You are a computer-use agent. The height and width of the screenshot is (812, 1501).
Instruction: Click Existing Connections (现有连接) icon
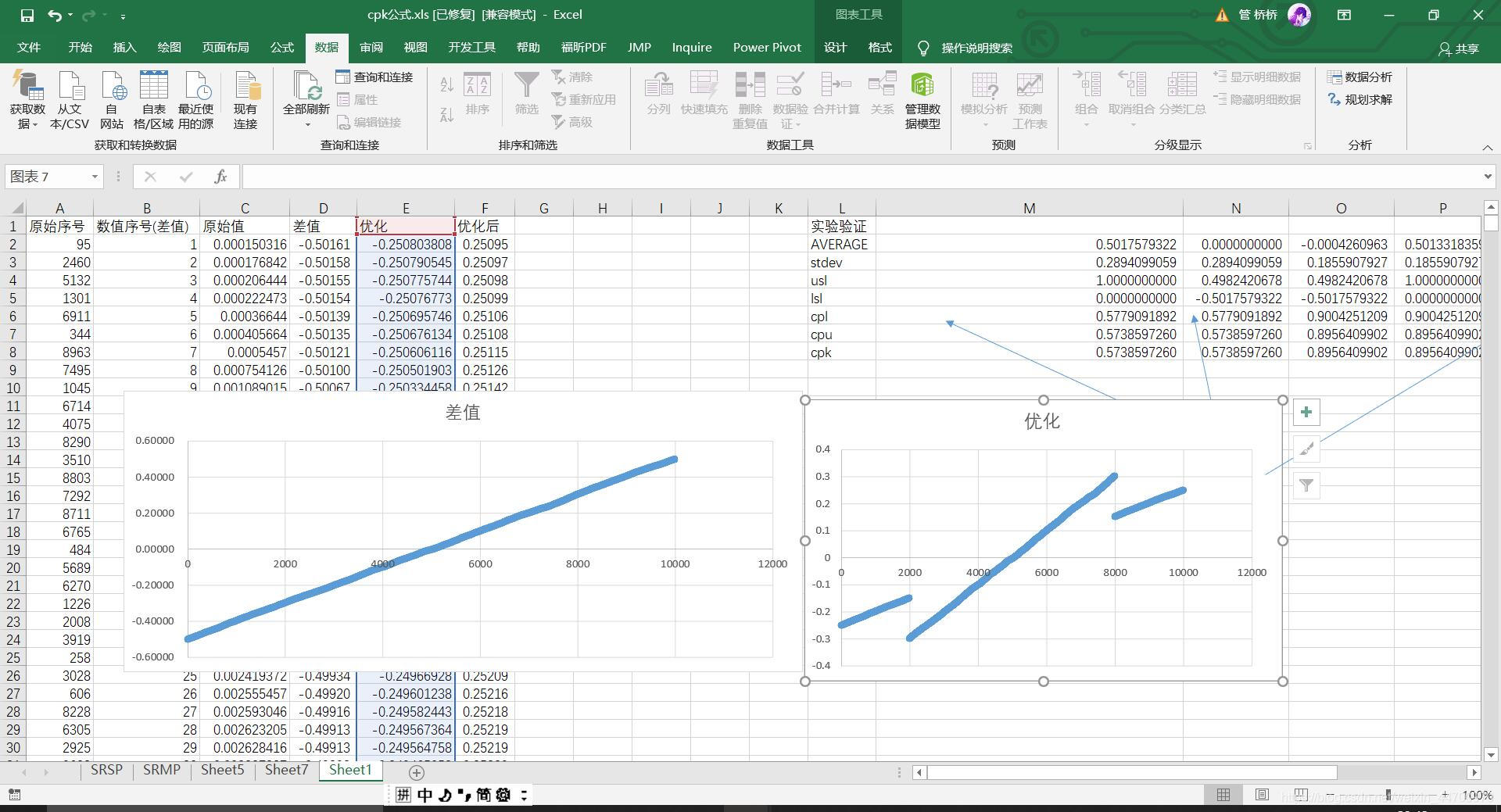click(x=245, y=101)
